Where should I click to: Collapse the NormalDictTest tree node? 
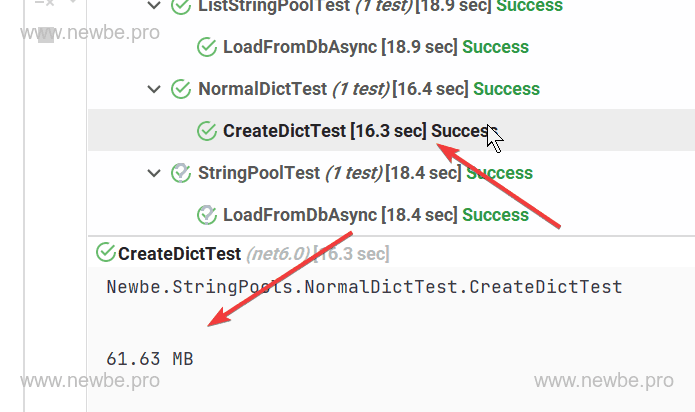[x=153, y=89]
